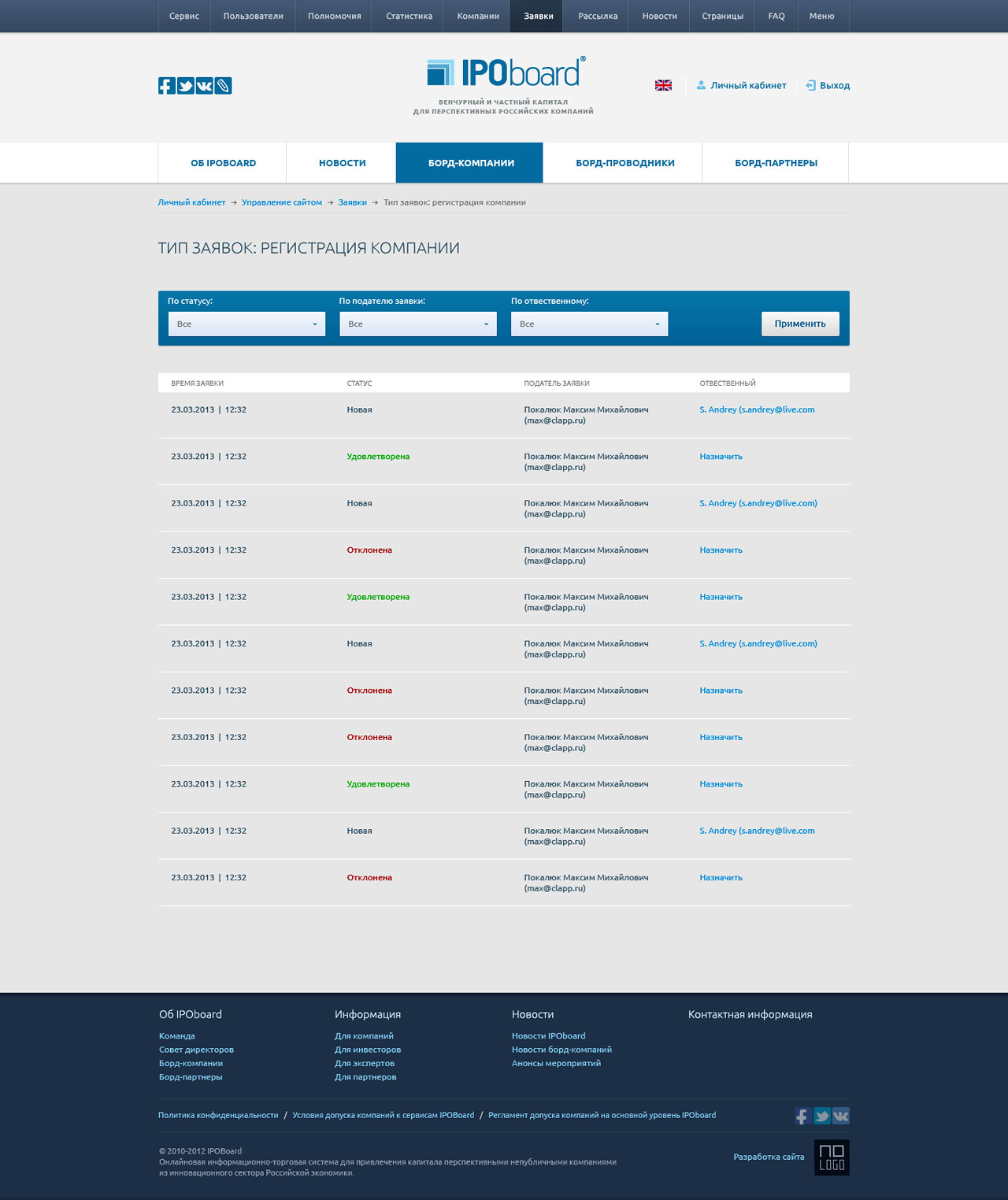Click the VK icon in the header

[204, 86]
